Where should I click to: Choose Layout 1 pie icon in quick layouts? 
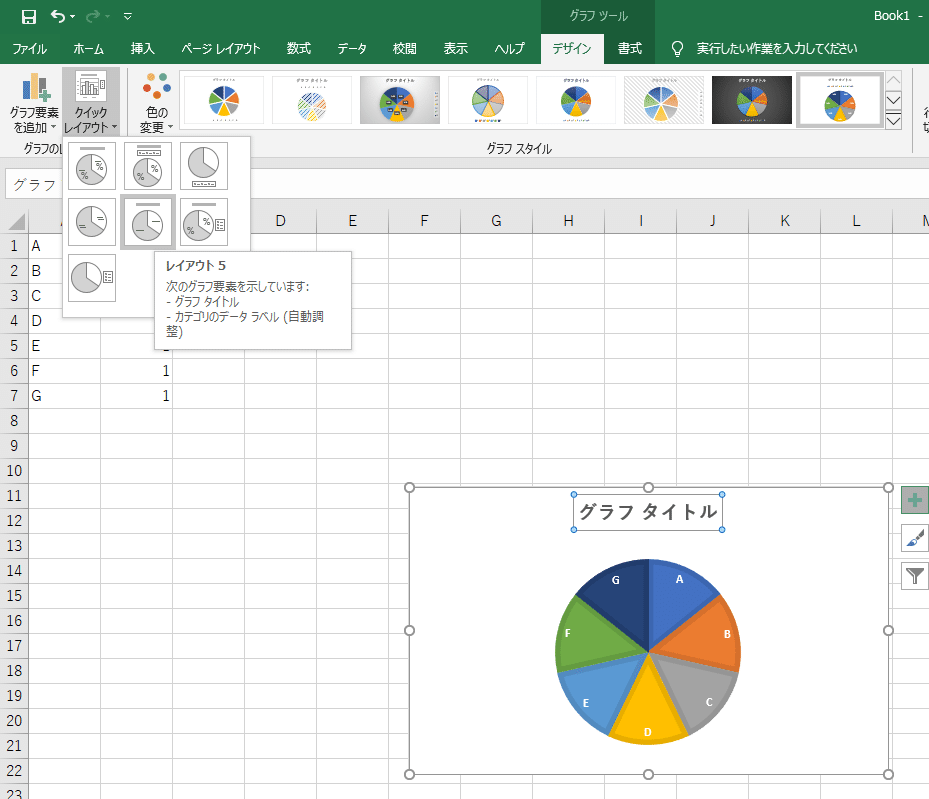pos(92,166)
